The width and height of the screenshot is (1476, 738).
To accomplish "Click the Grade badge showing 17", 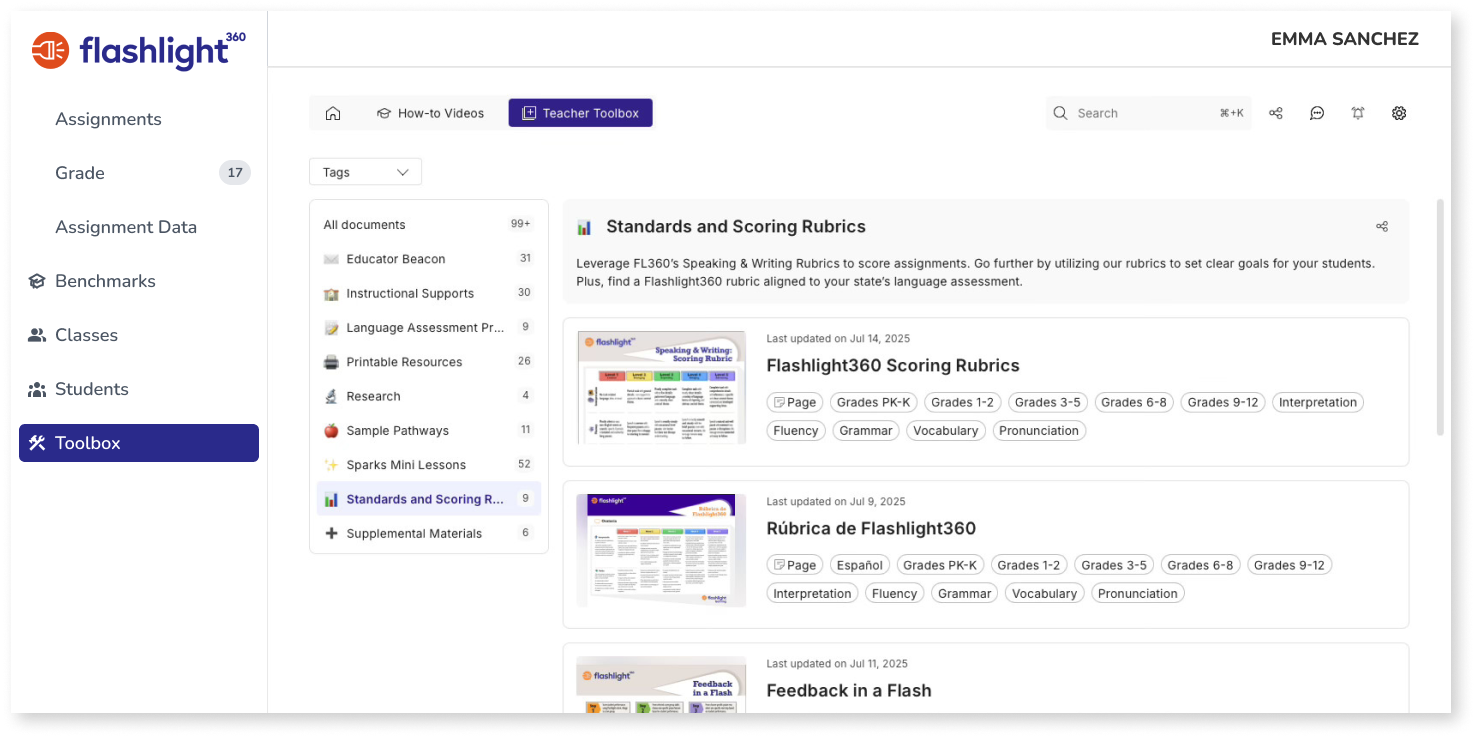I will click(235, 173).
